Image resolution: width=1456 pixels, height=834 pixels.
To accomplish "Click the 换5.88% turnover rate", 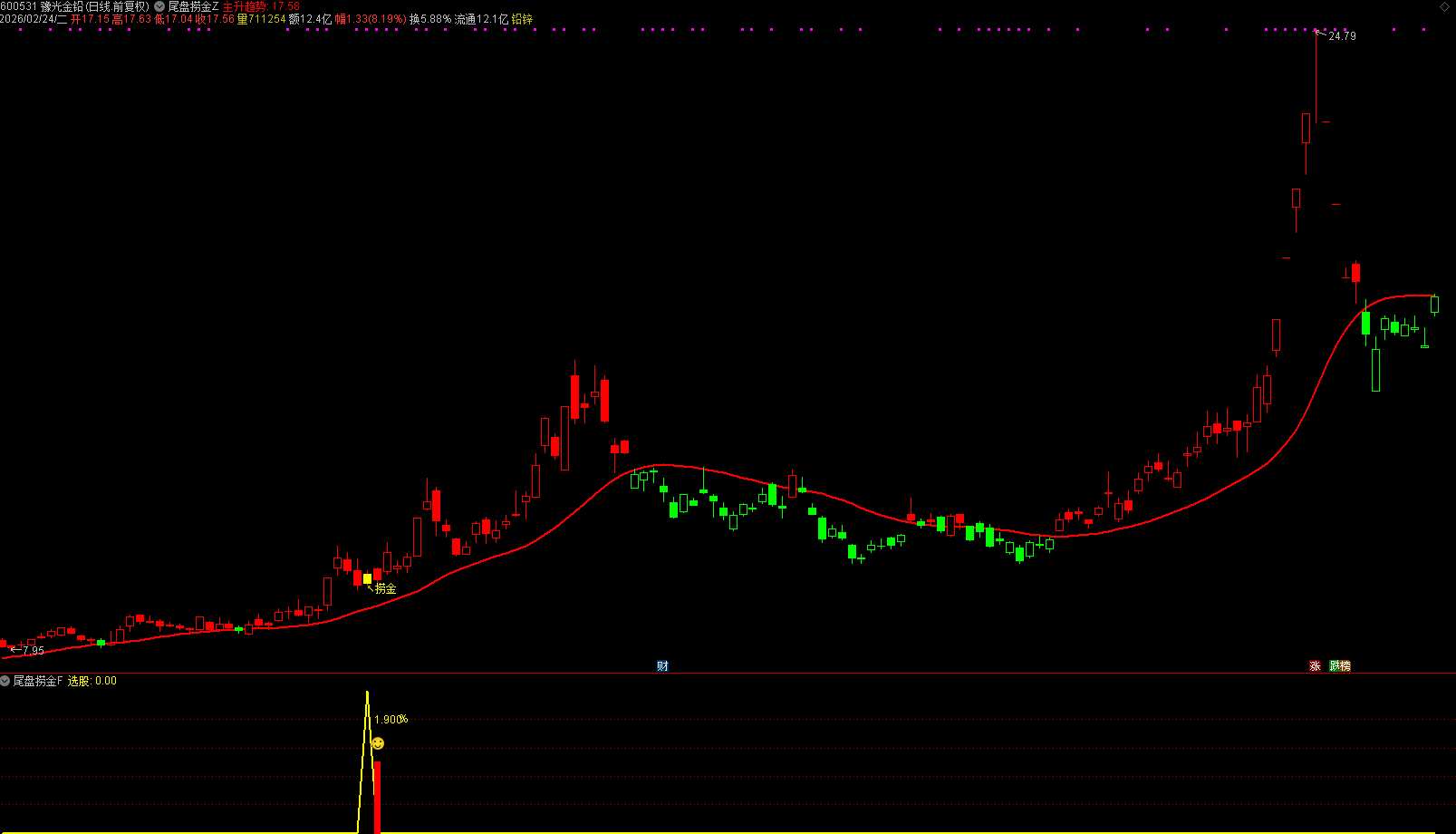I will 430,19.
